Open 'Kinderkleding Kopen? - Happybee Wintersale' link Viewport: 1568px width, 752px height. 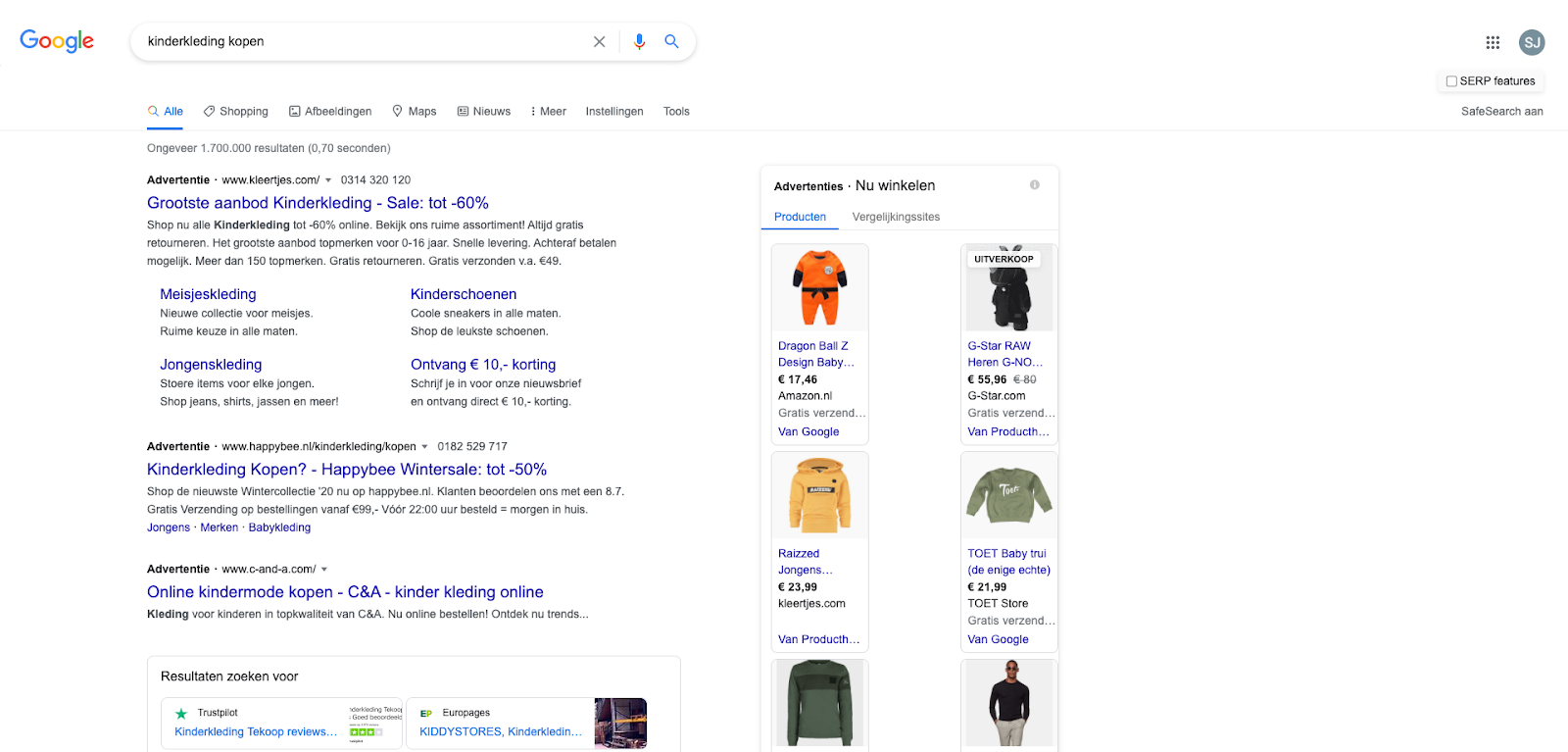(x=347, y=470)
